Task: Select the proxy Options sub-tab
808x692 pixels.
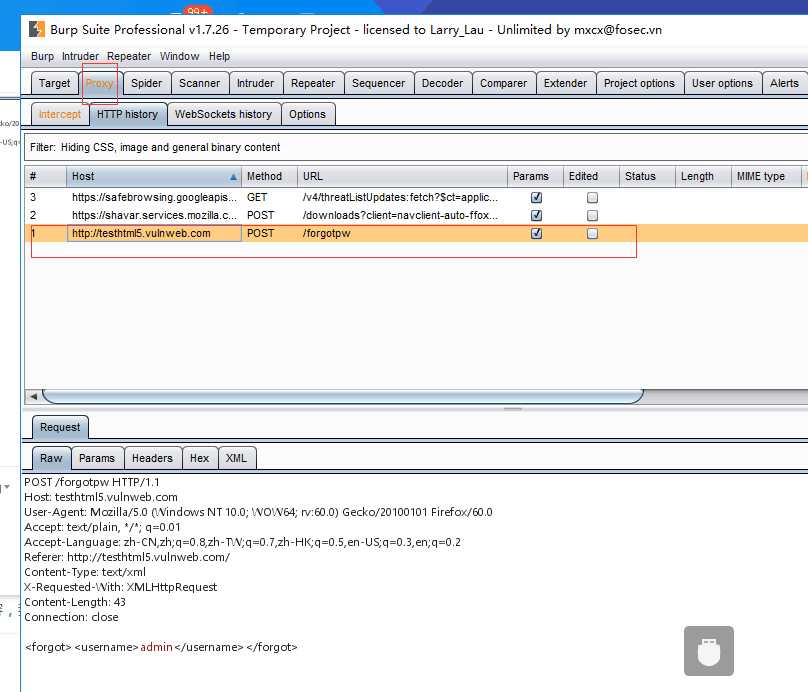Action: point(307,114)
